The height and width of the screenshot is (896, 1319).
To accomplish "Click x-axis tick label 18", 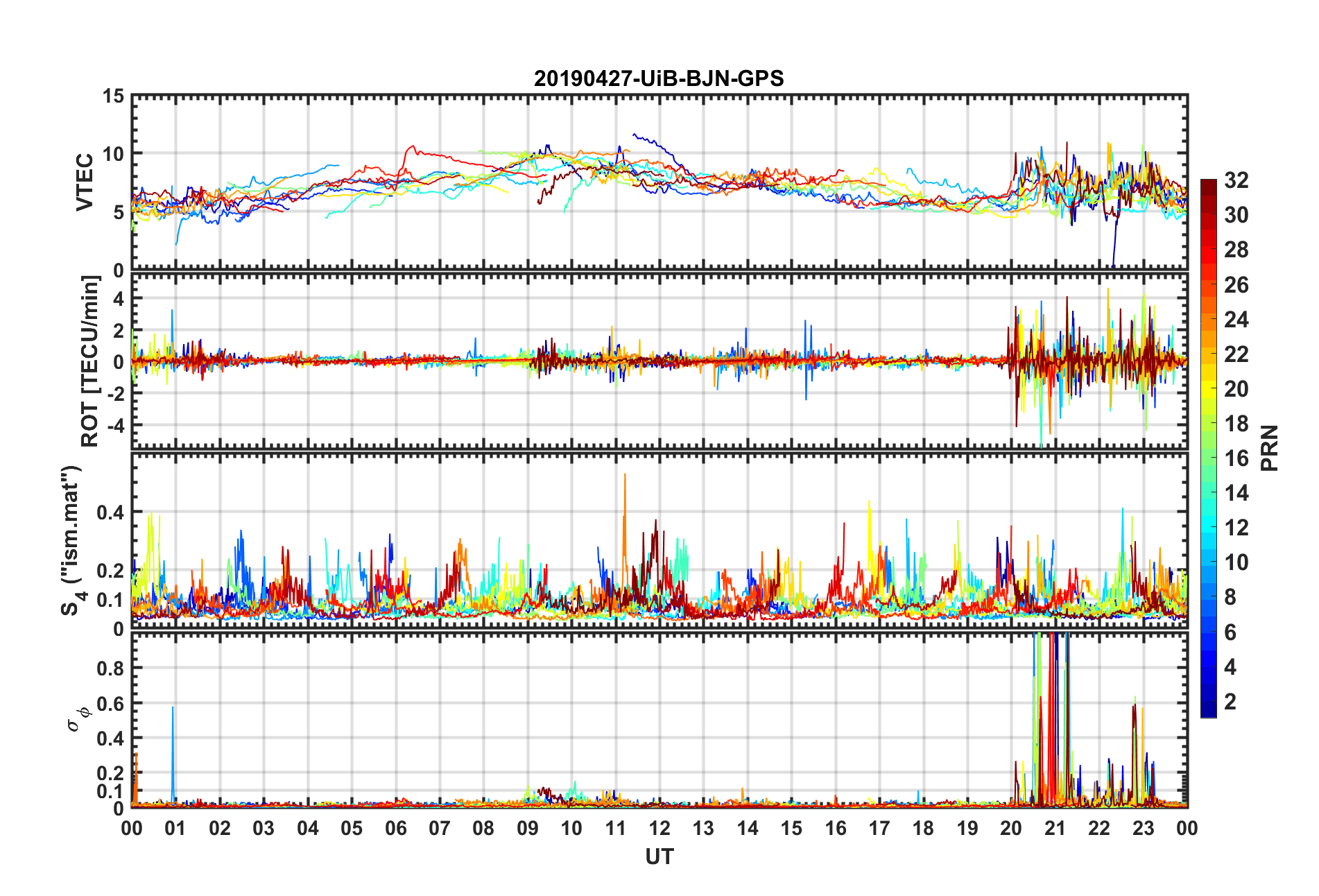I will 923,828.
